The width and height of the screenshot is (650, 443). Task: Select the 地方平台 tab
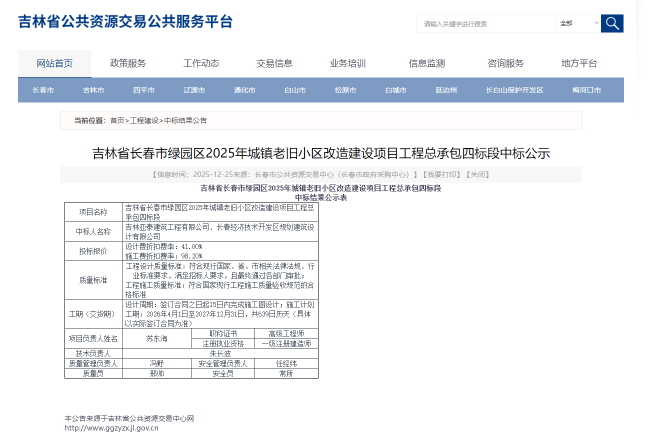(579, 63)
